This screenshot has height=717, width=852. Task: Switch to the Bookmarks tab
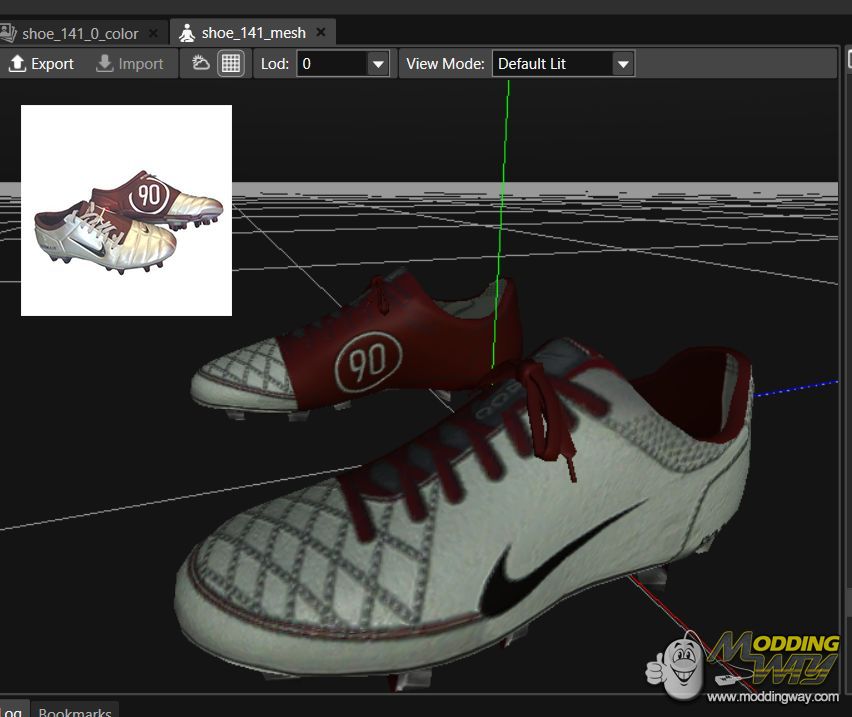click(75, 710)
